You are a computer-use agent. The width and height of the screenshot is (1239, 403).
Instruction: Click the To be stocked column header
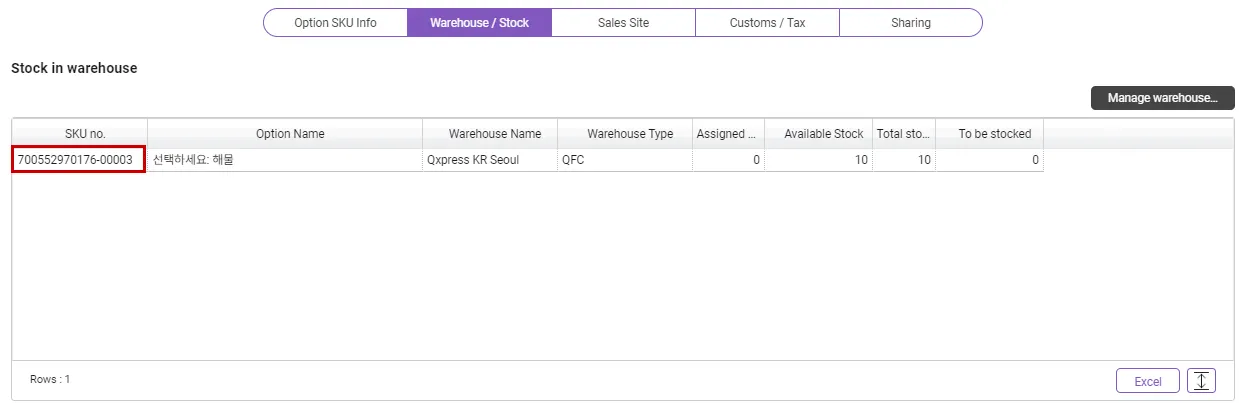point(994,134)
